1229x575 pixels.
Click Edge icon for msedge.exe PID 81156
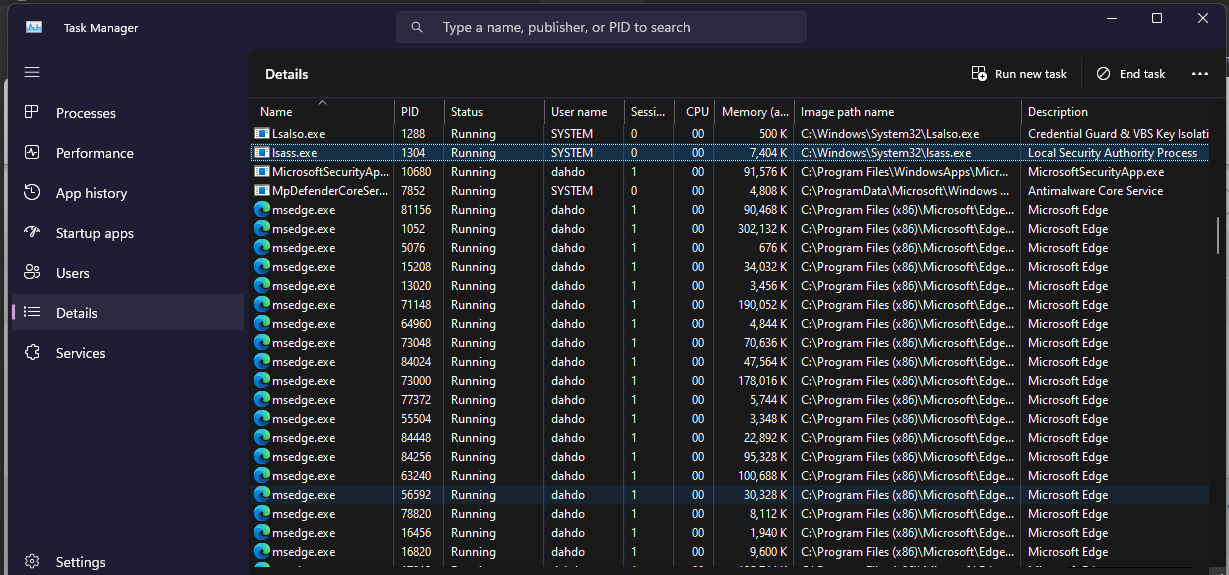click(262, 210)
